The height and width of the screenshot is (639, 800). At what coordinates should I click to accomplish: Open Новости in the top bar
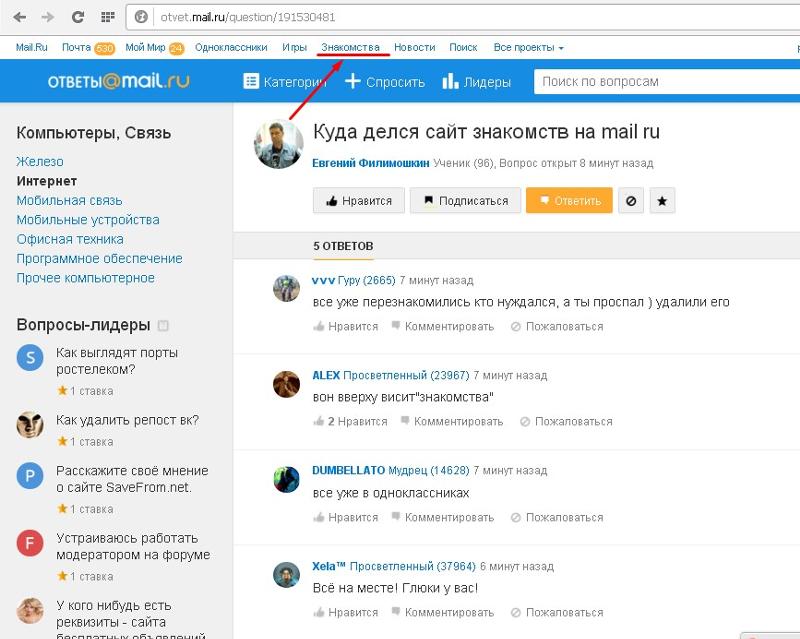click(415, 47)
